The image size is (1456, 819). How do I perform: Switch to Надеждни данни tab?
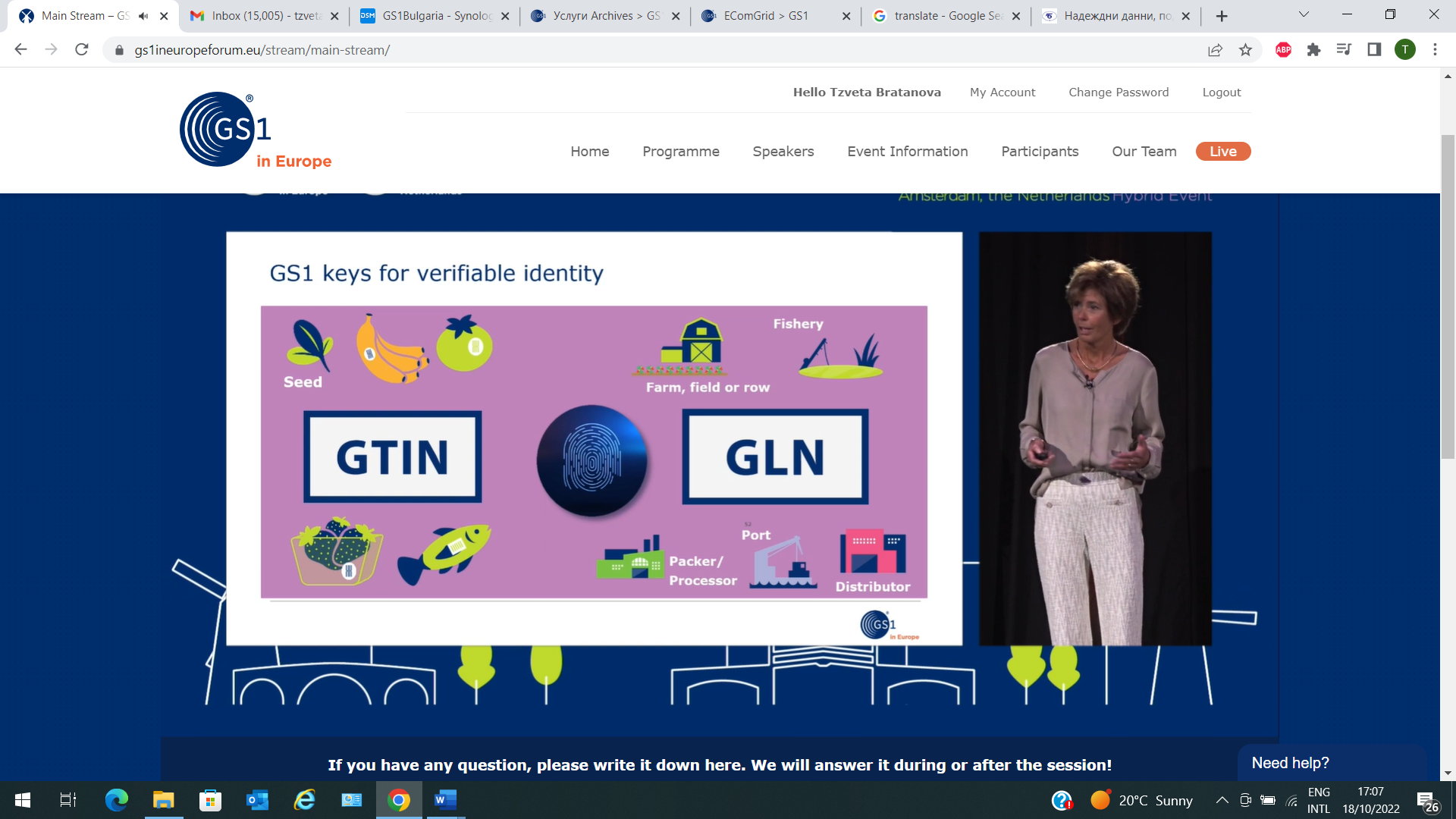(x=1116, y=16)
